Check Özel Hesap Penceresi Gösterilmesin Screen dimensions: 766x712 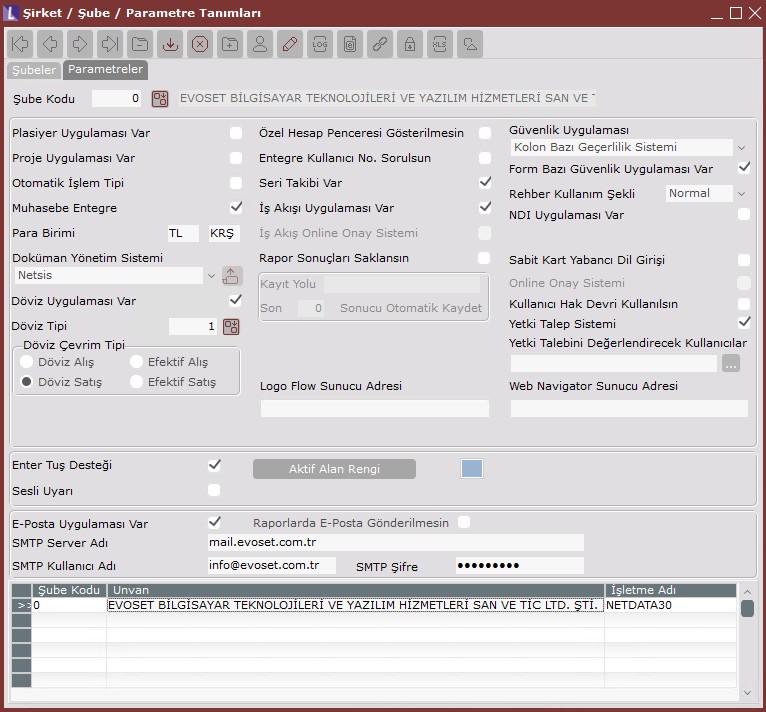[x=485, y=133]
